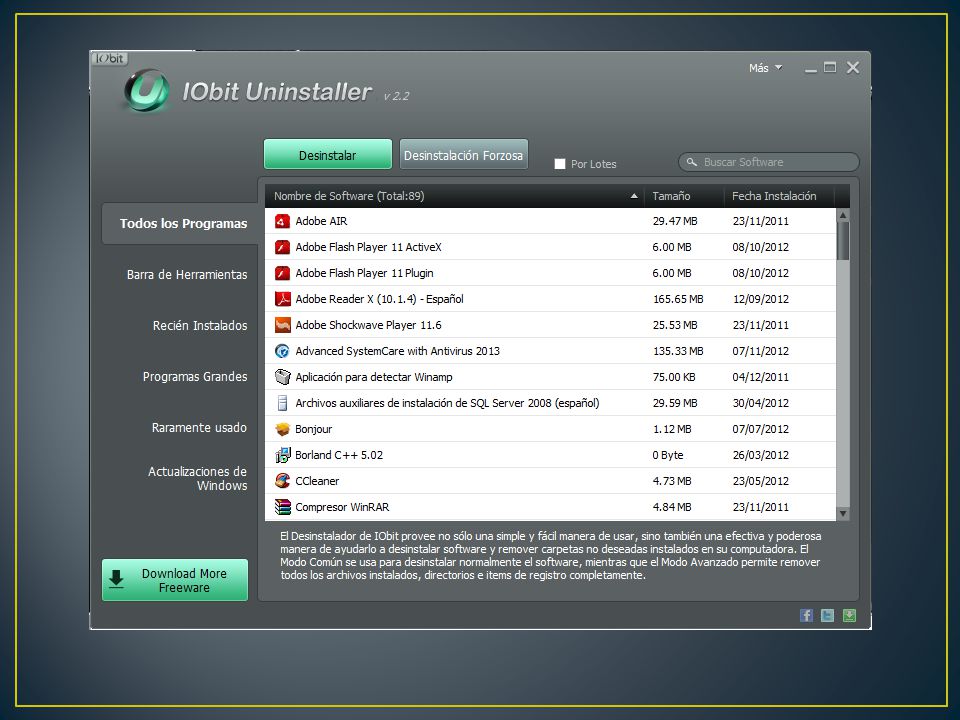Click the Borland C++ 5.02 icon
Screen dimensions: 960x720
tap(282, 456)
